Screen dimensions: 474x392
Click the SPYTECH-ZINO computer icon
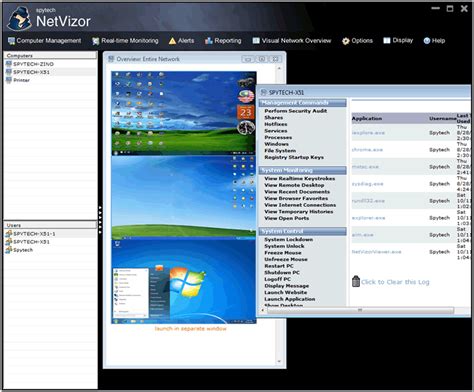click(x=9, y=64)
